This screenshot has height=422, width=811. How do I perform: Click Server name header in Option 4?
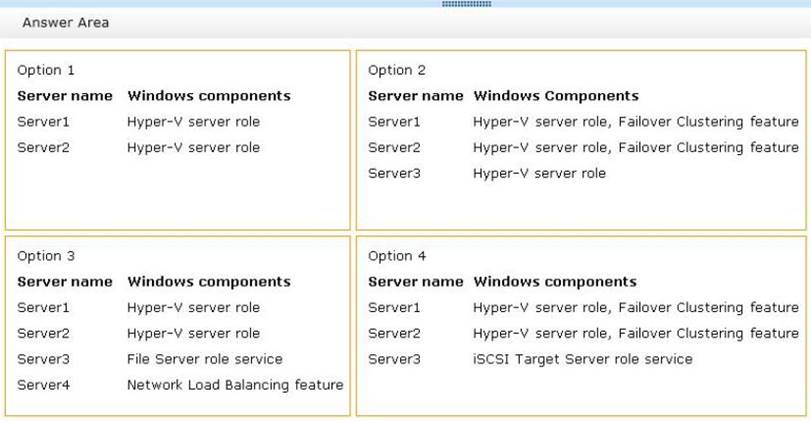(415, 282)
